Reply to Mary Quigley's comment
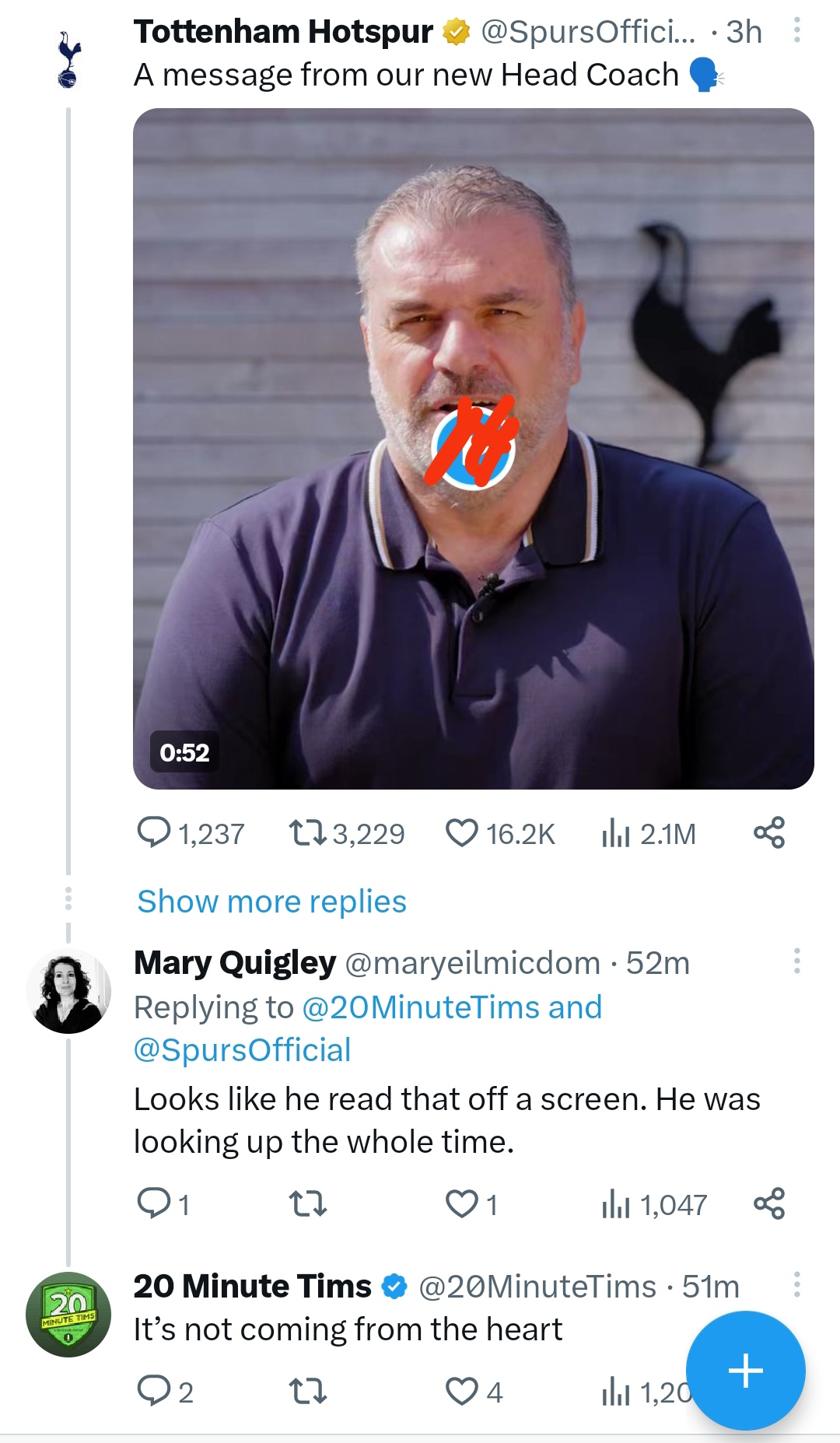 point(163,1204)
